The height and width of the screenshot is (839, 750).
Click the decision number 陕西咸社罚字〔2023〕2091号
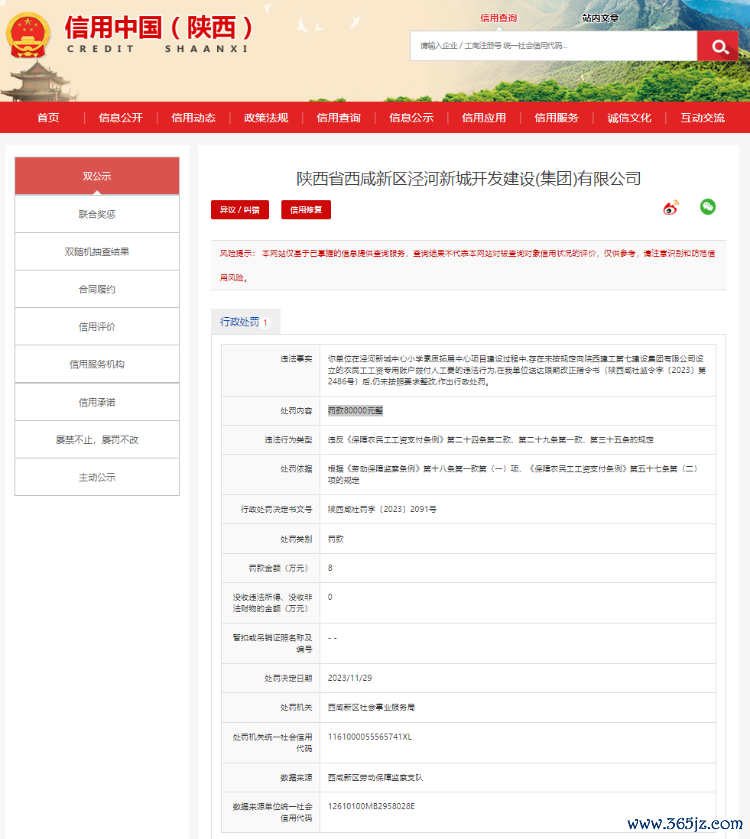pos(382,509)
